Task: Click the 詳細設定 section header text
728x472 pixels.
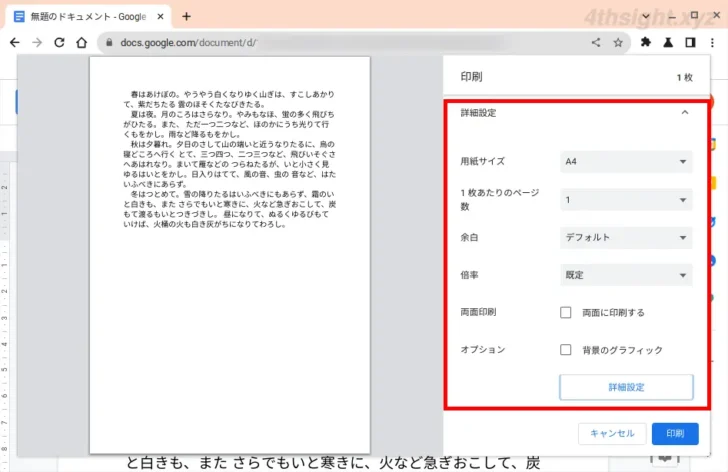Action: point(478,113)
